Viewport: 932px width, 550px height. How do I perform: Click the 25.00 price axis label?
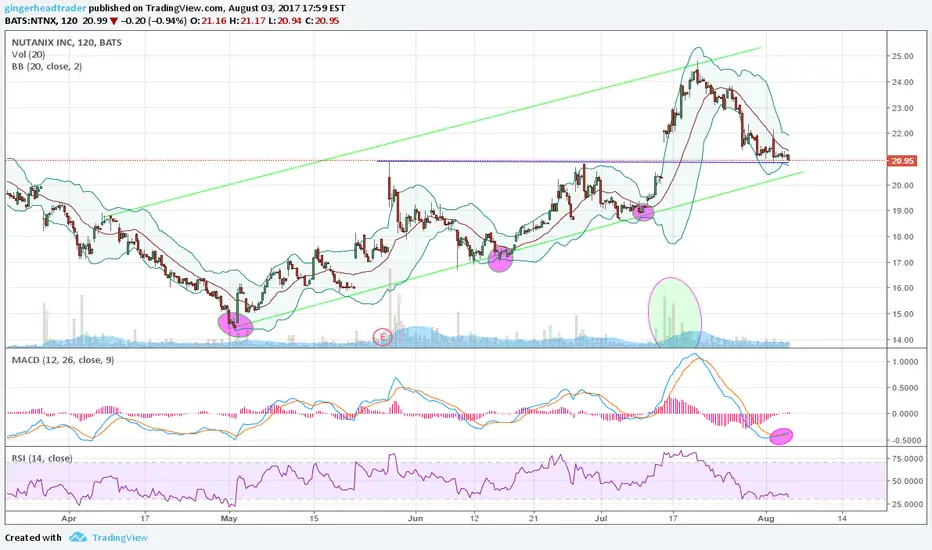(x=902, y=56)
